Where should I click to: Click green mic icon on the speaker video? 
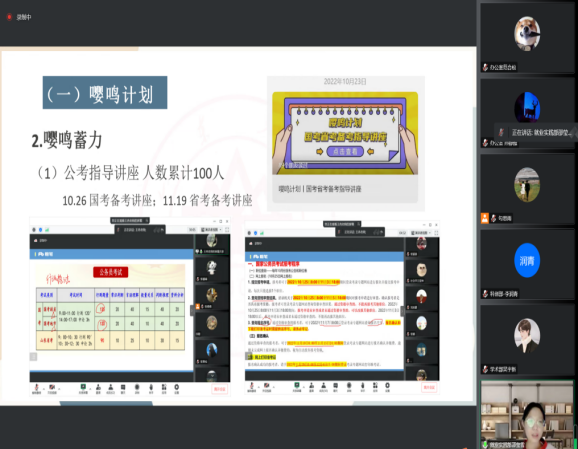tap(485, 445)
